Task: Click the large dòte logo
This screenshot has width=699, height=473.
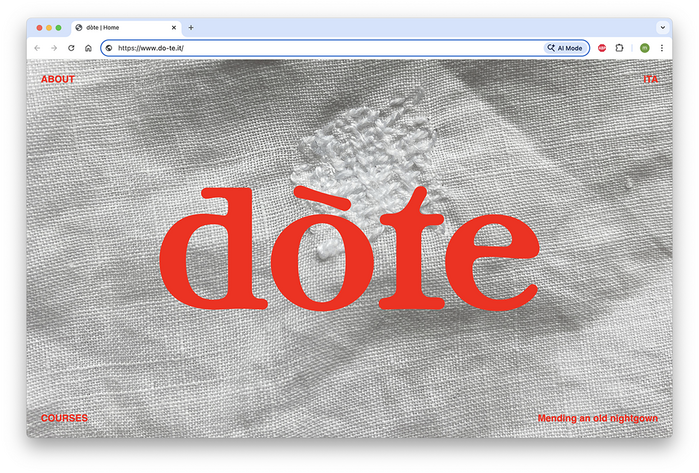Action: pos(349,250)
